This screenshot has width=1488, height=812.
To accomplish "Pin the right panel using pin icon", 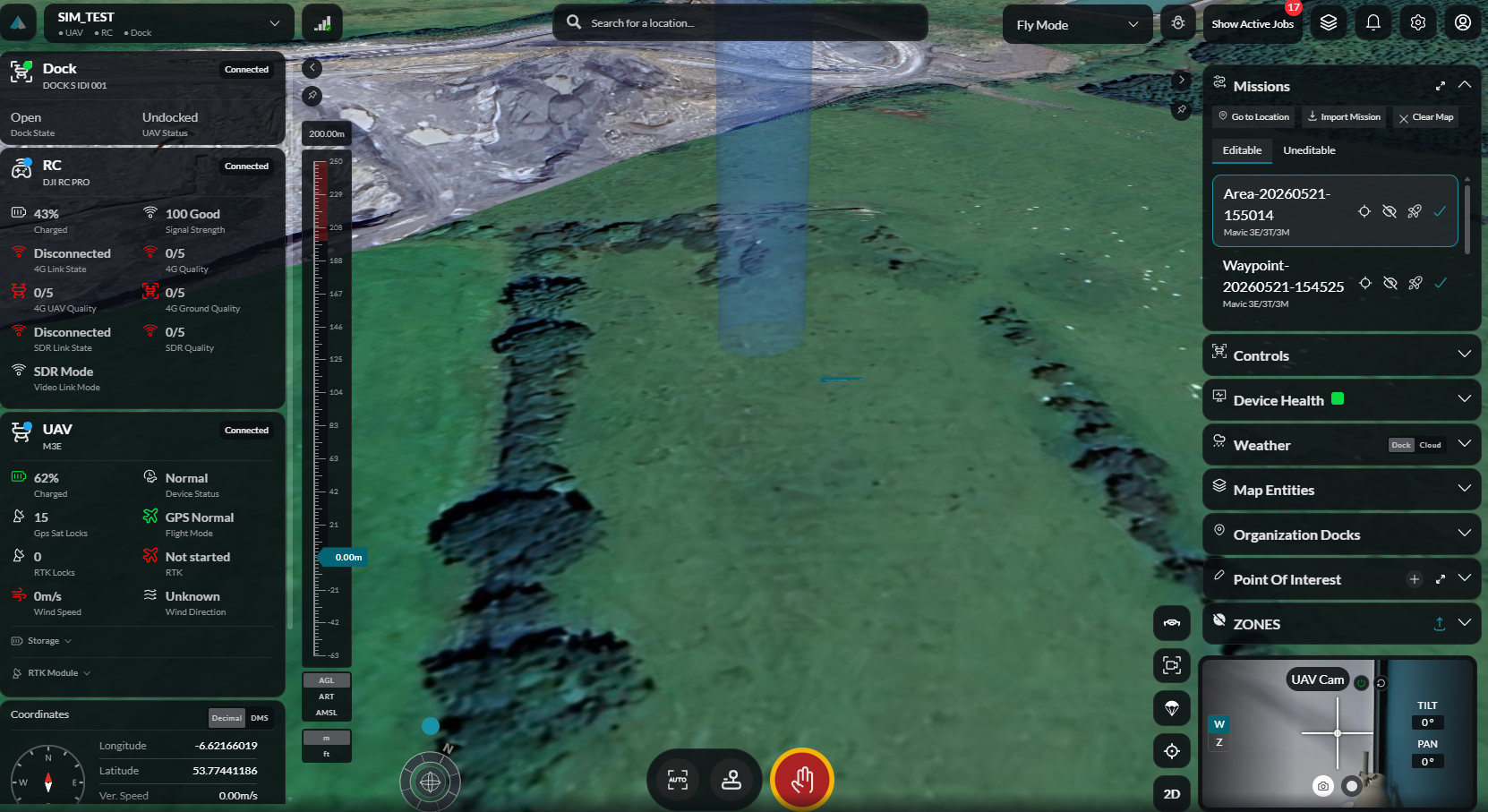I will [x=1182, y=109].
